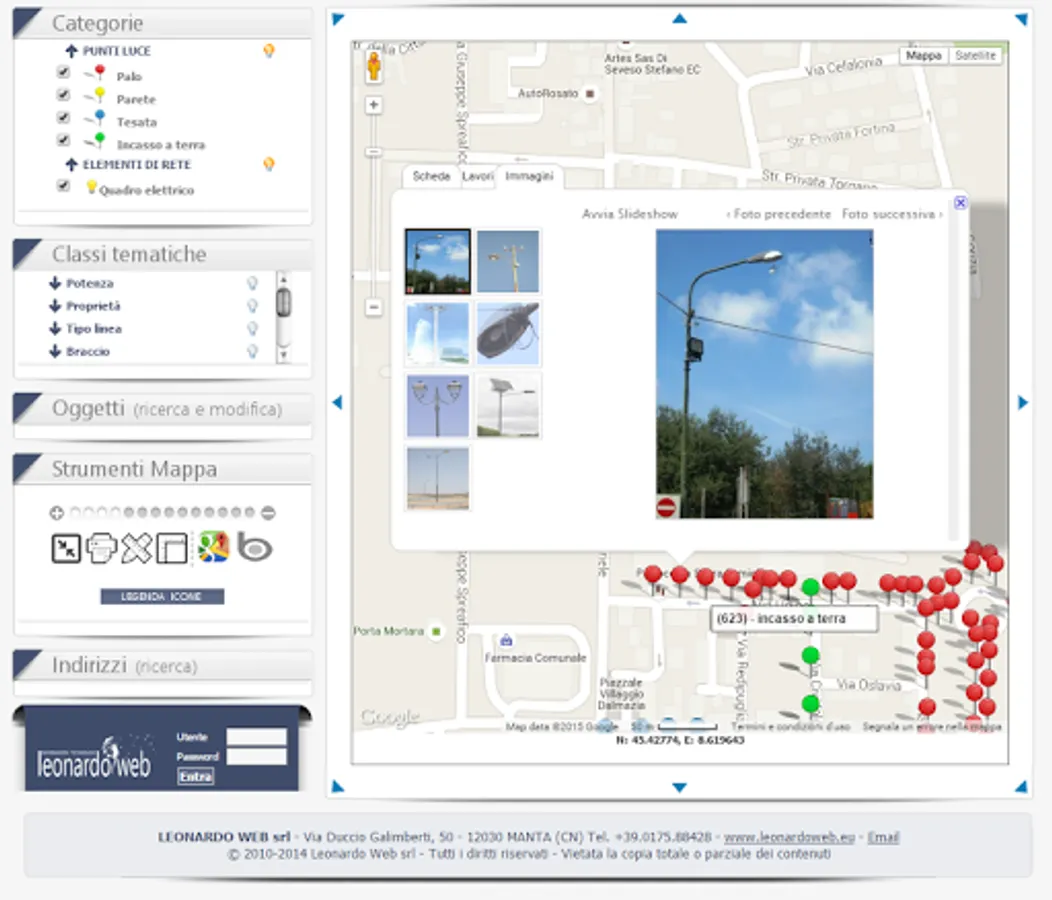Open the Scheda tab
The image size is (1052, 900).
[431, 177]
